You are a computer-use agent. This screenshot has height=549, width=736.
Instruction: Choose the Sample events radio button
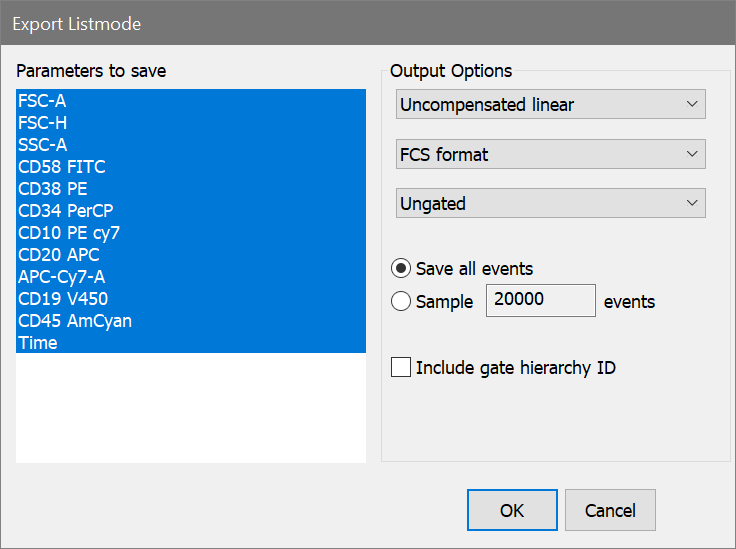pyautogui.click(x=401, y=302)
